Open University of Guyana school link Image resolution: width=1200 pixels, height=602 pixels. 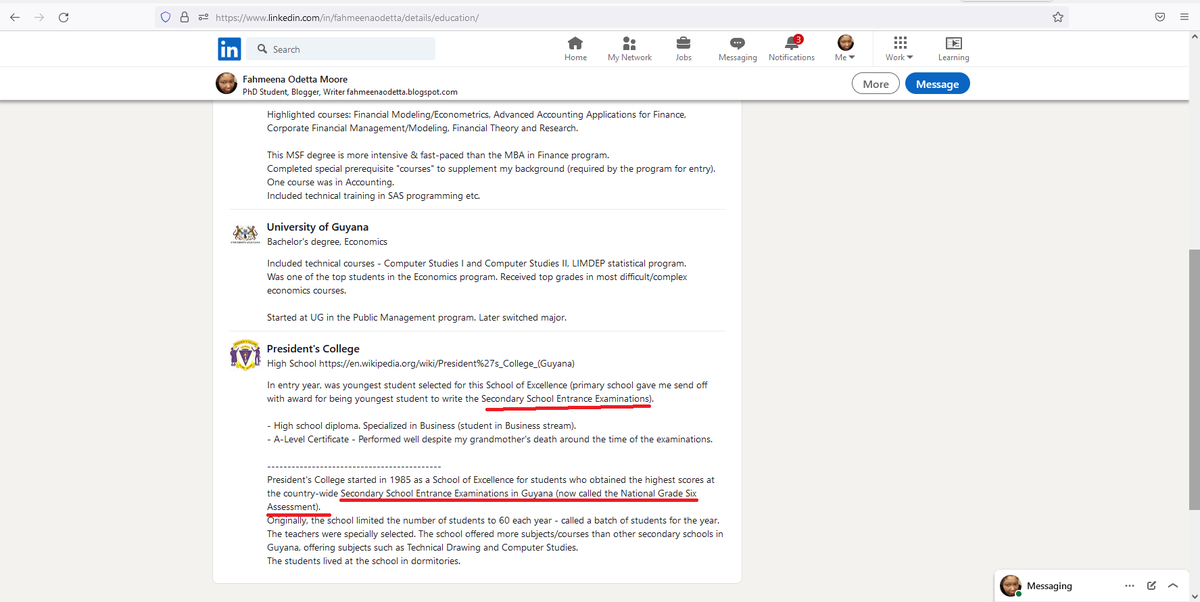317,227
